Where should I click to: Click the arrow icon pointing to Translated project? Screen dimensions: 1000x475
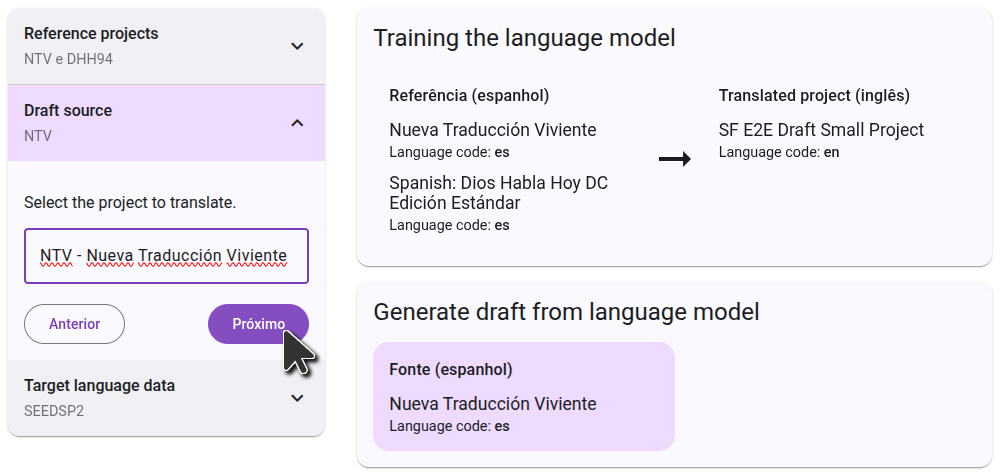pyautogui.click(x=675, y=159)
